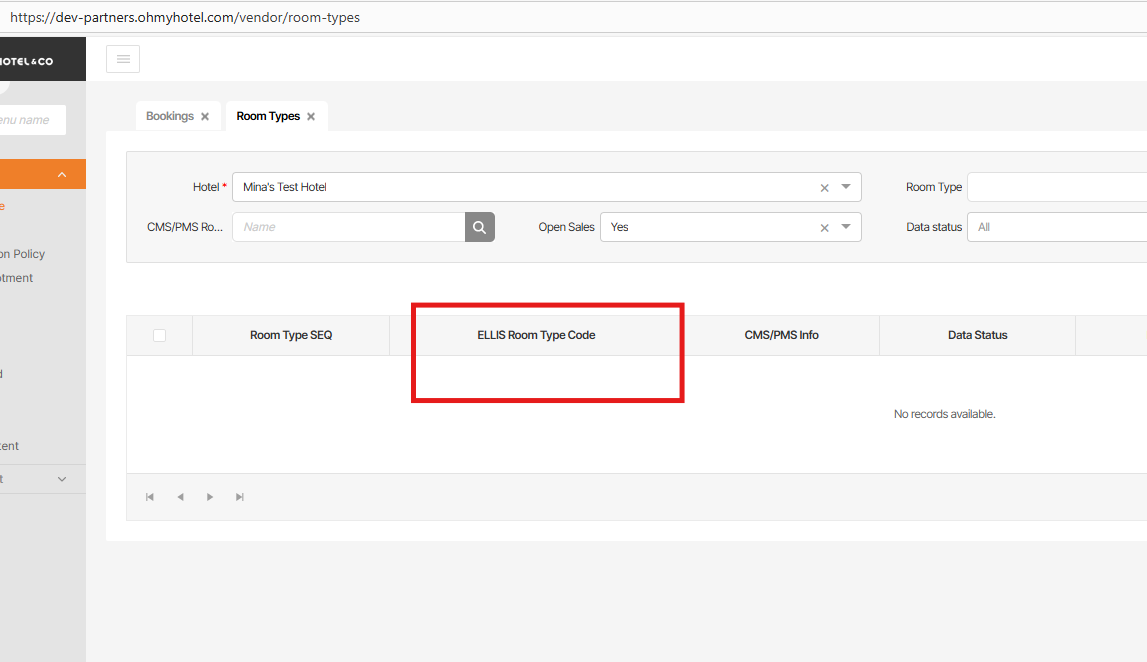Collapse the orange sidebar menu section
This screenshot has width=1147, height=662.
(x=62, y=175)
